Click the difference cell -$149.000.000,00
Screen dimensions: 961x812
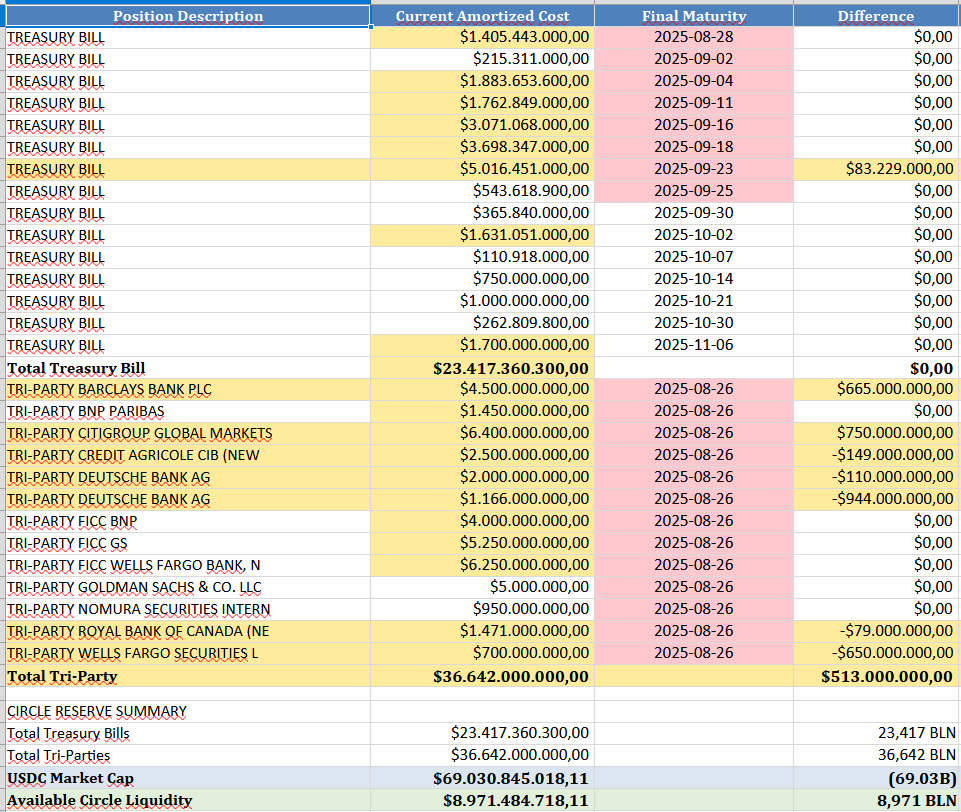point(876,456)
